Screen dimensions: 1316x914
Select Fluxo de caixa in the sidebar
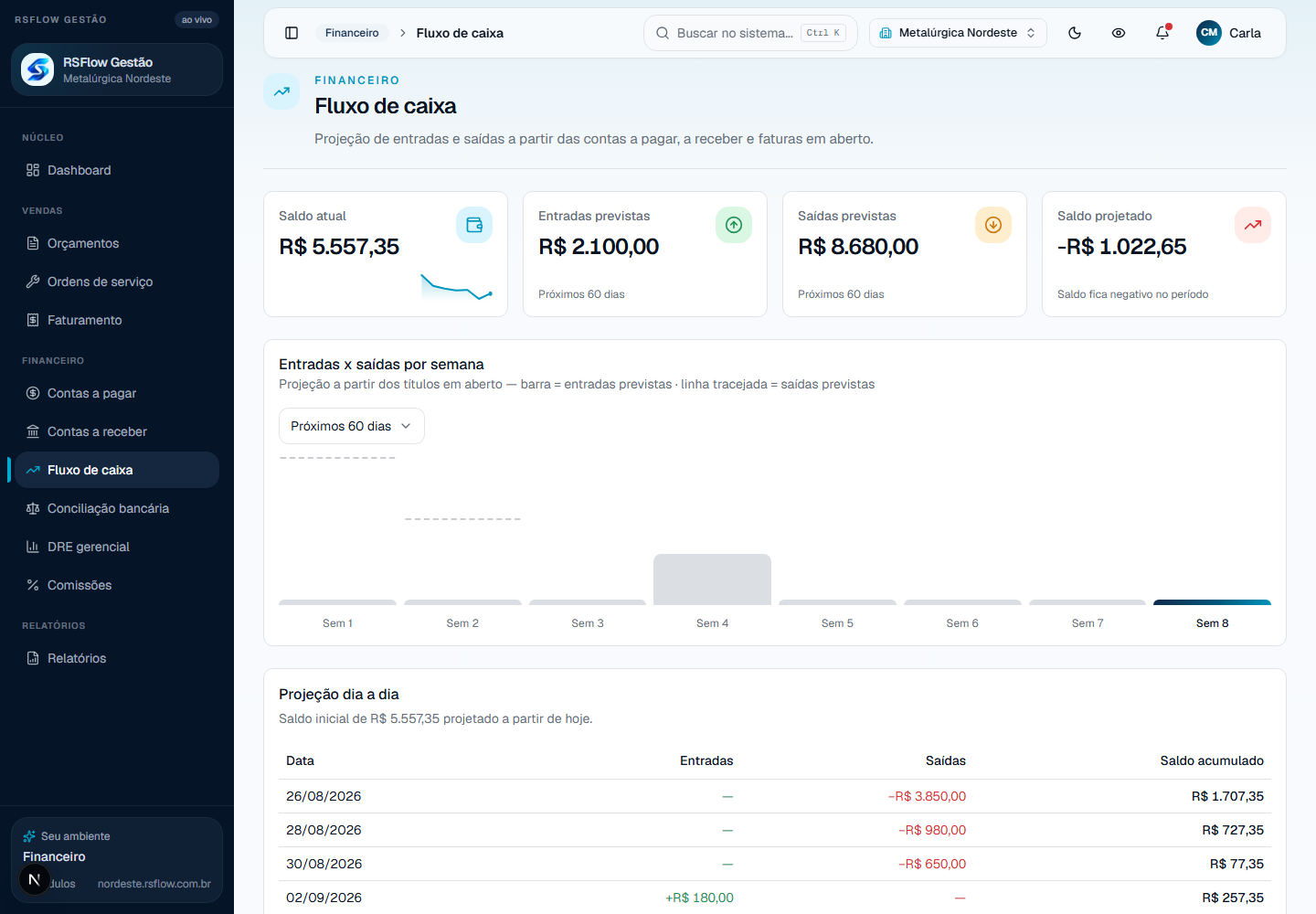117,470
